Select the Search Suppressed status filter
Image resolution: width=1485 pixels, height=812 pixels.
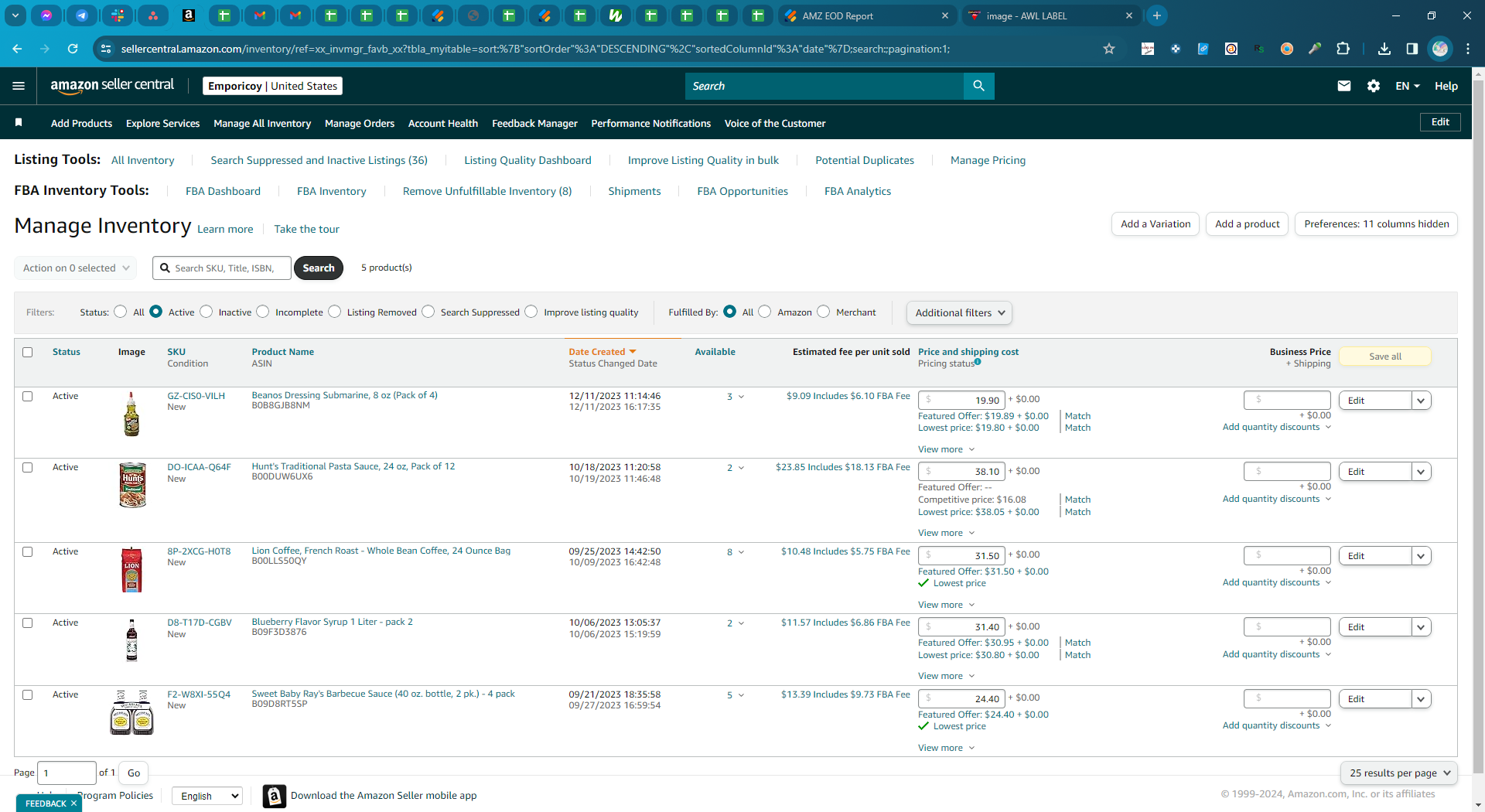pyautogui.click(x=428, y=312)
